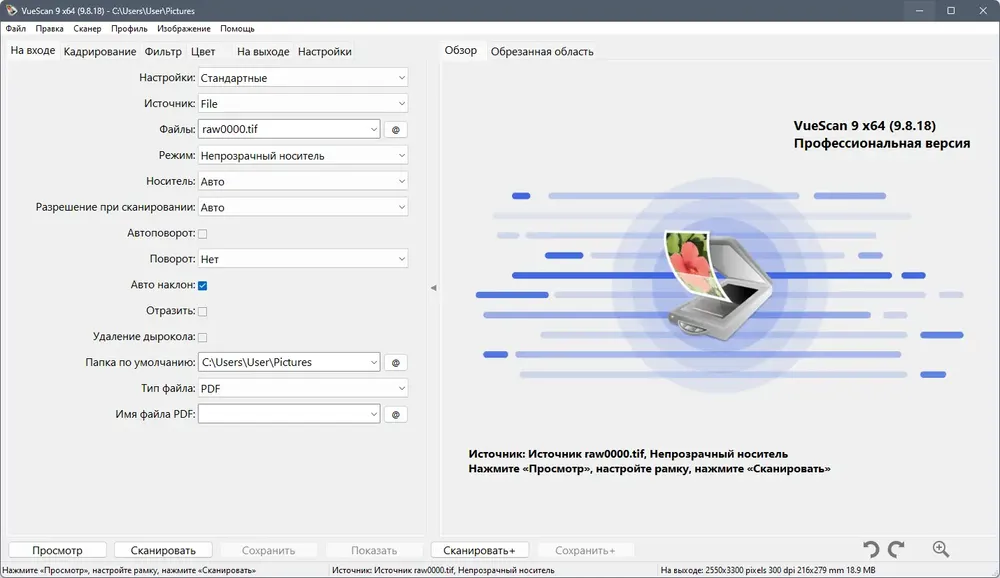Enable the Удаление дырокола checkbox
The height and width of the screenshot is (578, 1000).
coord(202,338)
